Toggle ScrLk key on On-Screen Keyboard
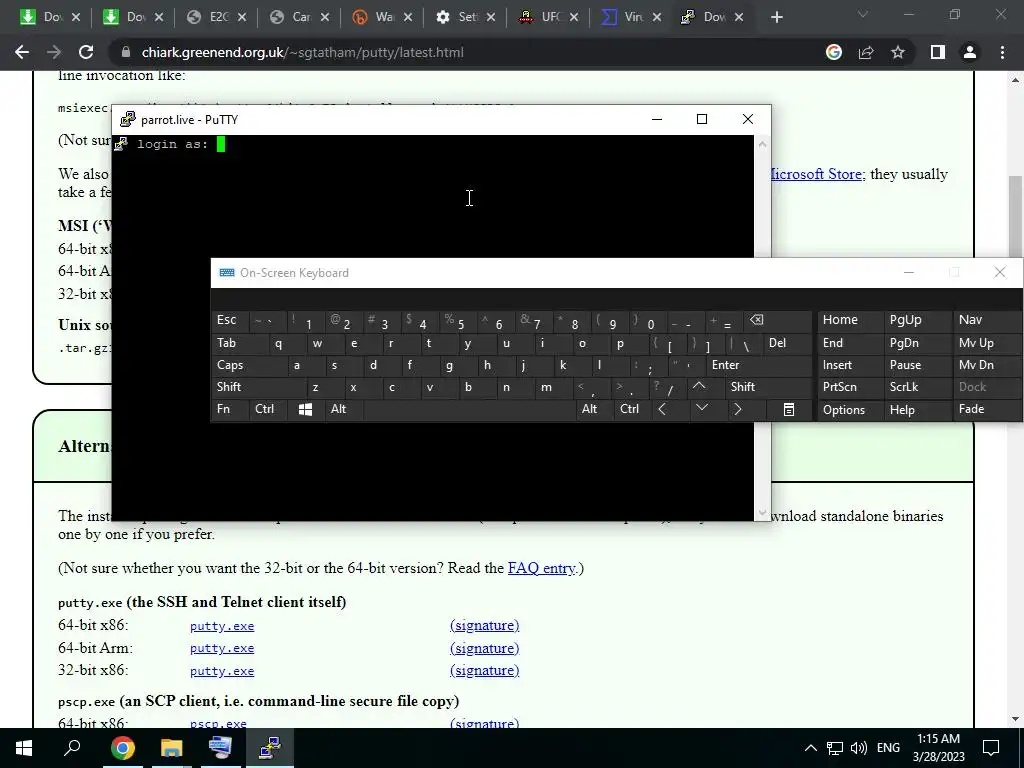Screen dimensions: 1024x768 tap(916, 387)
